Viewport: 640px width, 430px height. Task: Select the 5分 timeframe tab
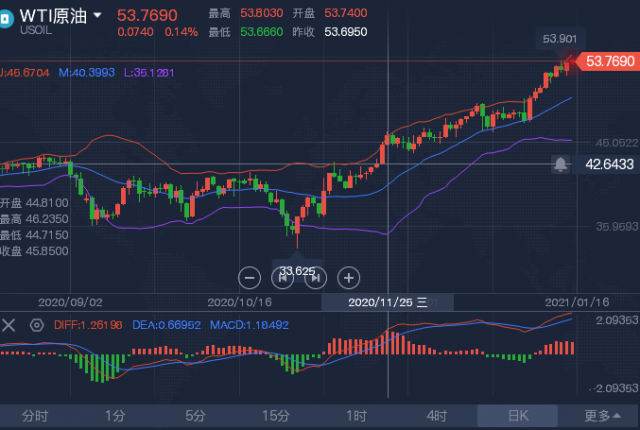pyautogui.click(x=195, y=416)
